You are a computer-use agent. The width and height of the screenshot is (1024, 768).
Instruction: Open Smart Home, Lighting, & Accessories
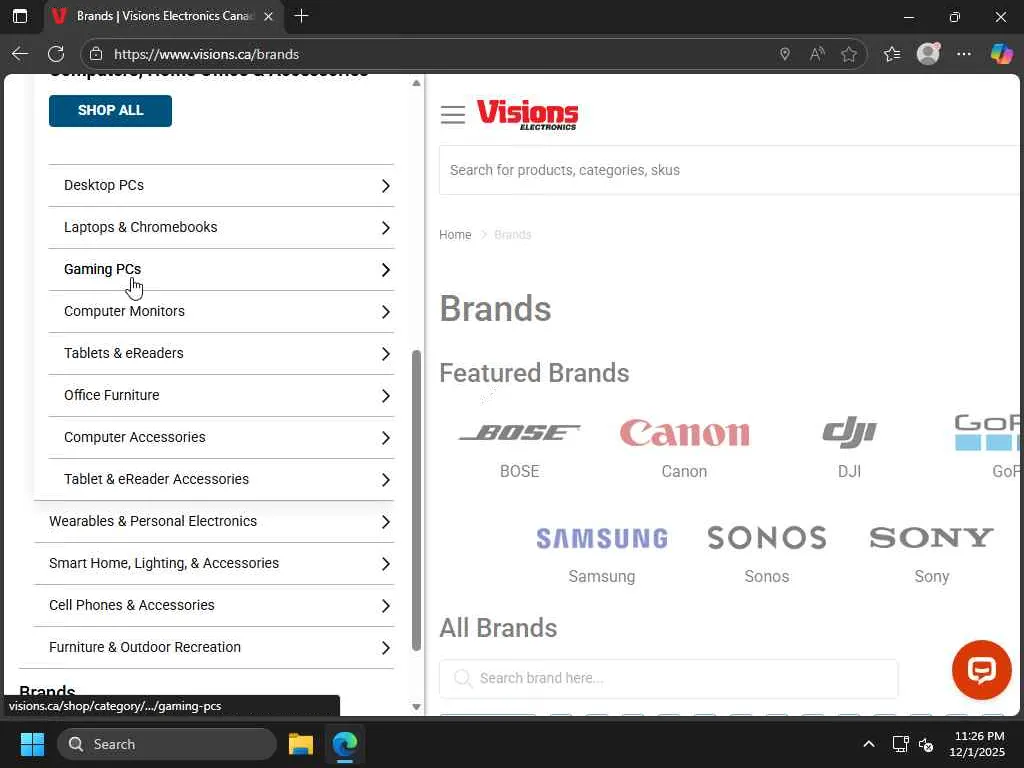(x=164, y=563)
